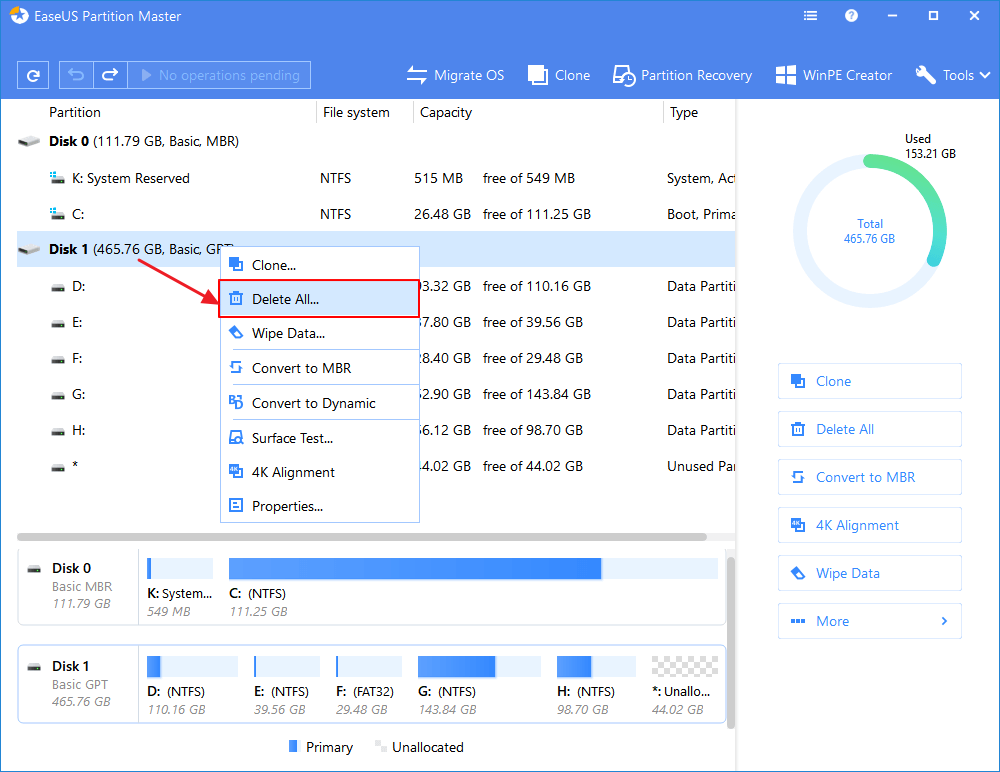Image resolution: width=1000 pixels, height=772 pixels.
Task: Select the Disk 0 header row in list
Action: (x=376, y=141)
